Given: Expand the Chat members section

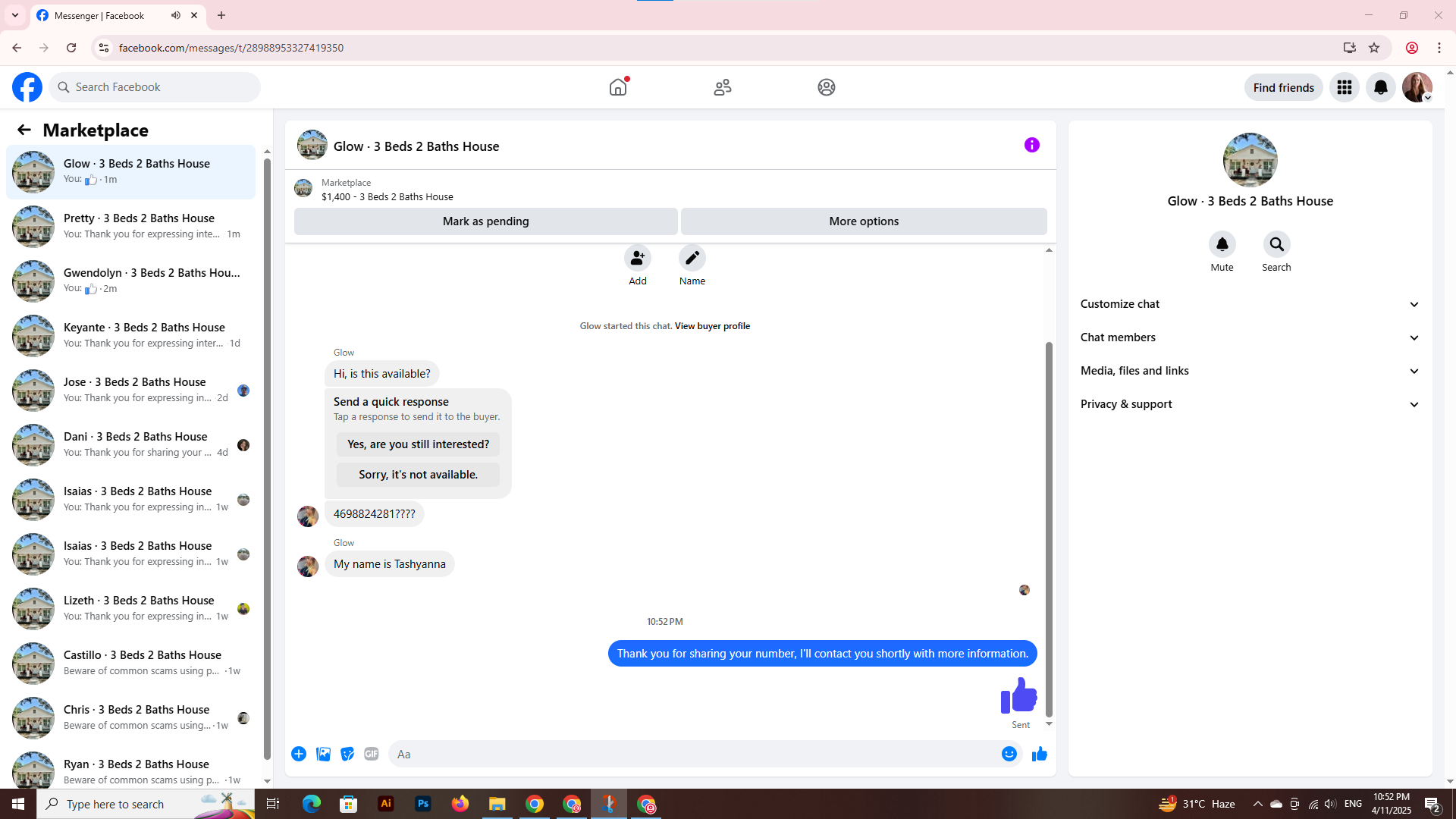Looking at the screenshot, I should (1250, 337).
